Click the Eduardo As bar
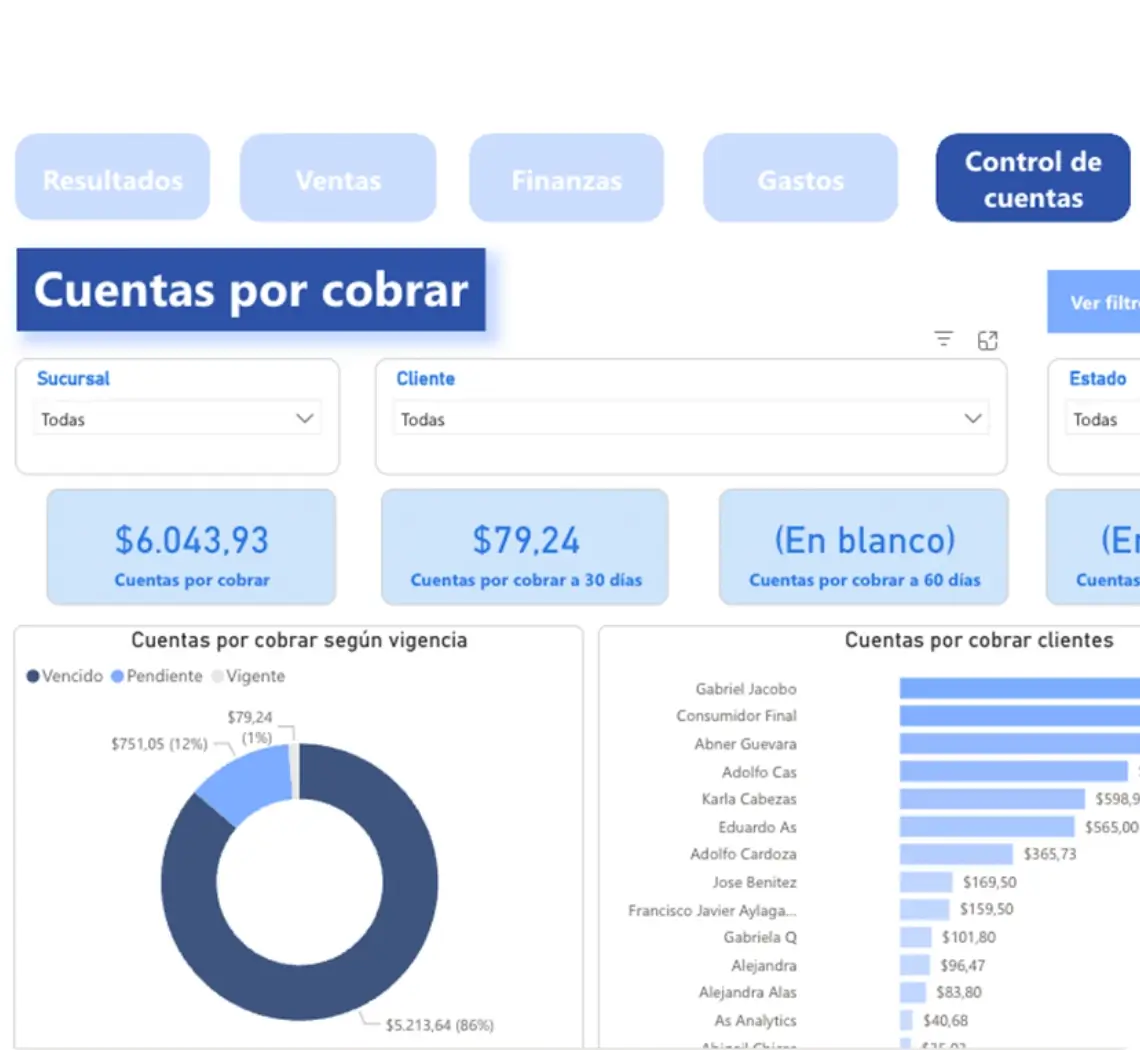The height and width of the screenshot is (1050, 1140). point(987,827)
